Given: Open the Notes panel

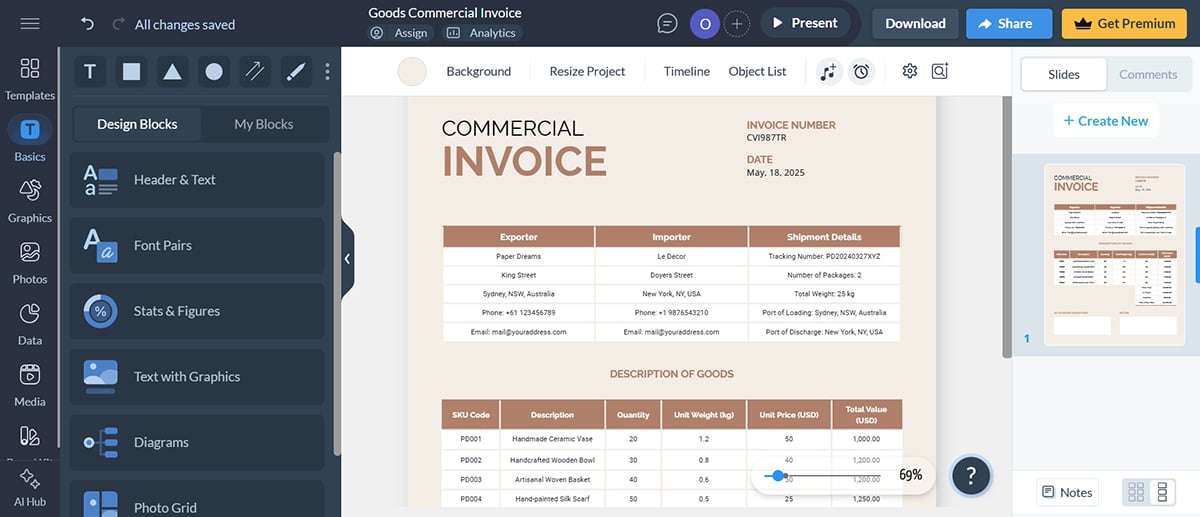Looking at the screenshot, I should [x=1067, y=492].
